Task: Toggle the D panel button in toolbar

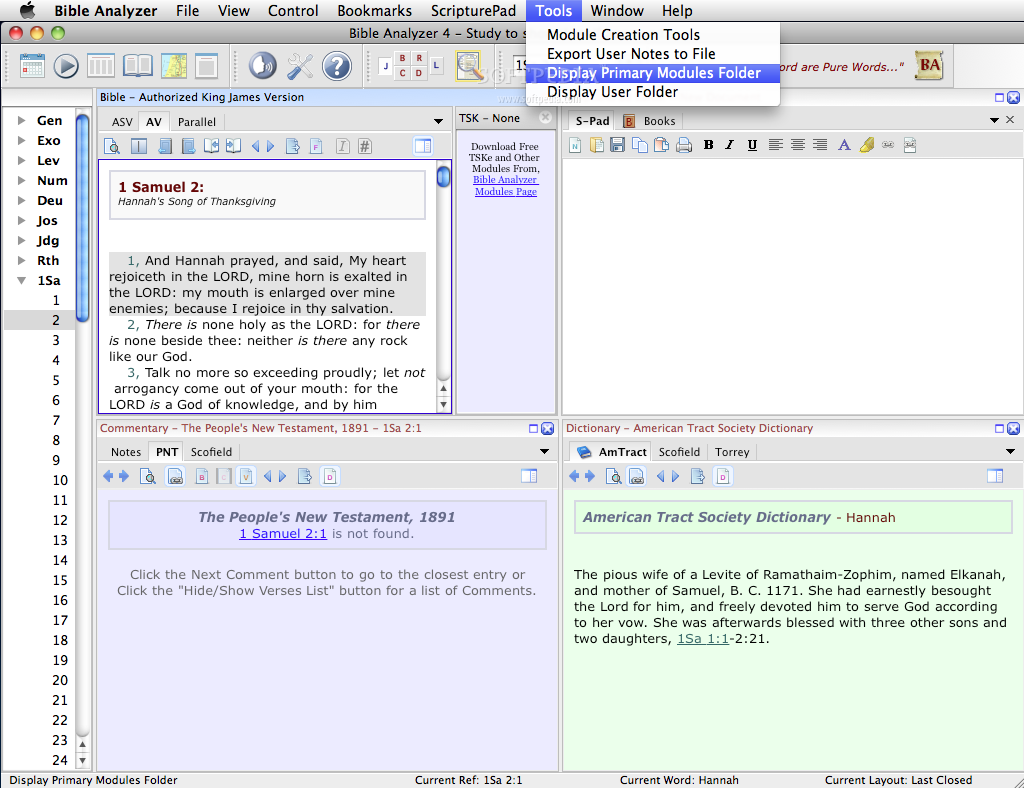Action: (419, 73)
